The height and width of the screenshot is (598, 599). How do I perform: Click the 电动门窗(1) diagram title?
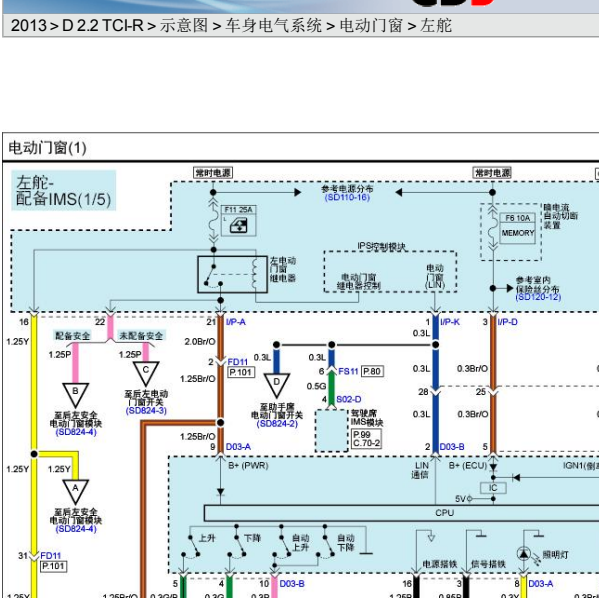point(47,148)
